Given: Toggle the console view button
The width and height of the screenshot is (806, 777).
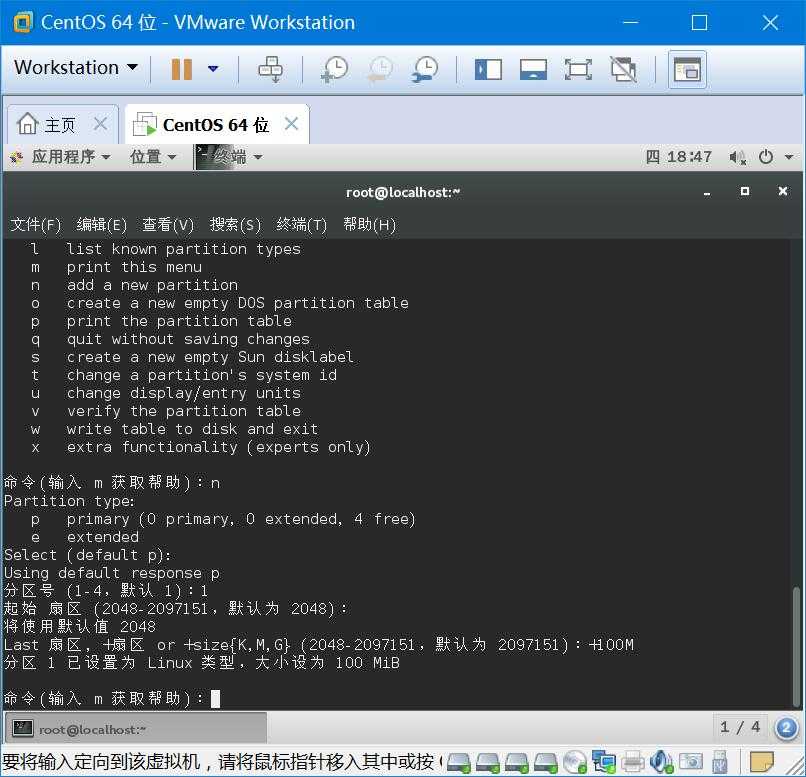Looking at the screenshot, I should coord(687,69).
